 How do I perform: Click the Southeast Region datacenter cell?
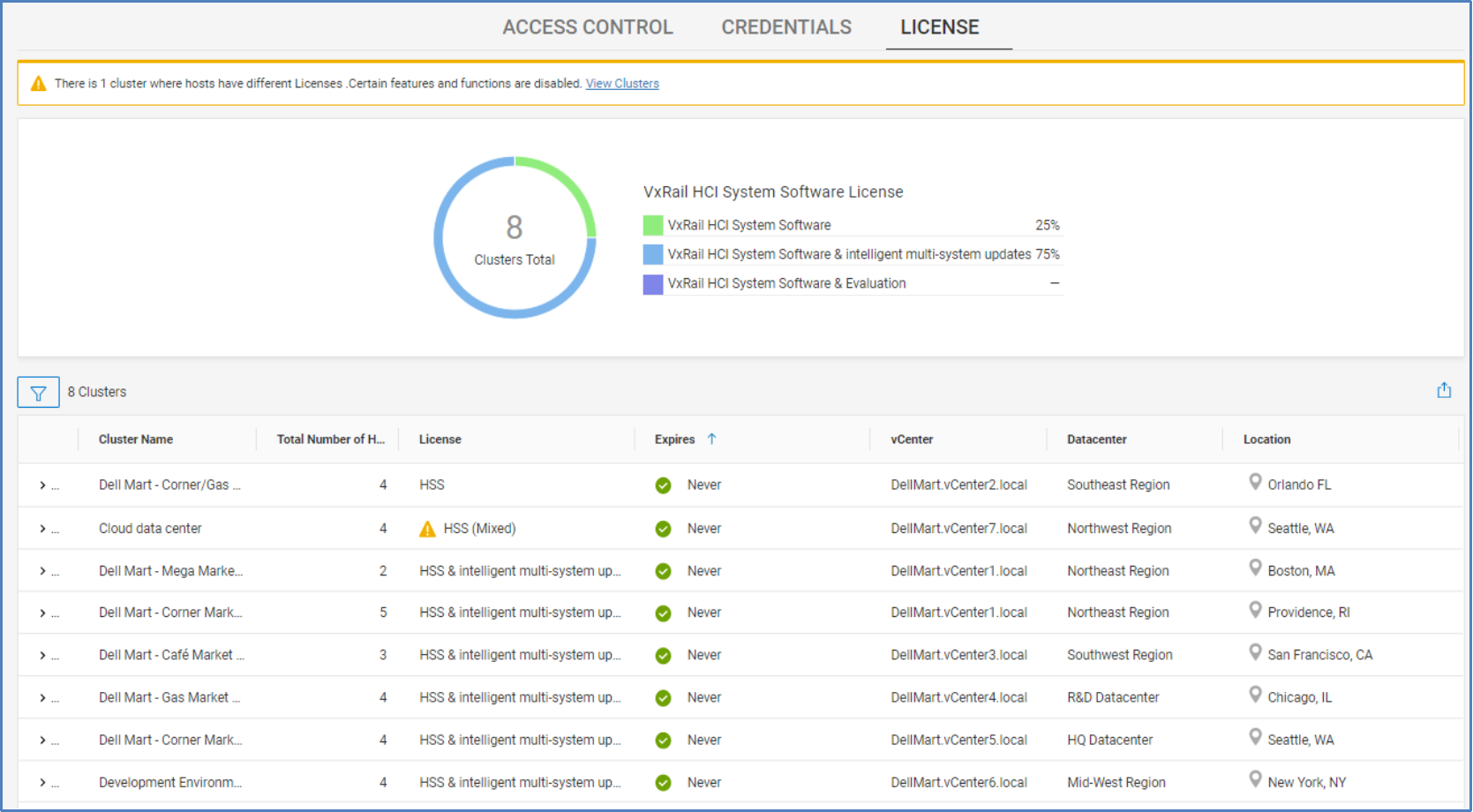1118,485
